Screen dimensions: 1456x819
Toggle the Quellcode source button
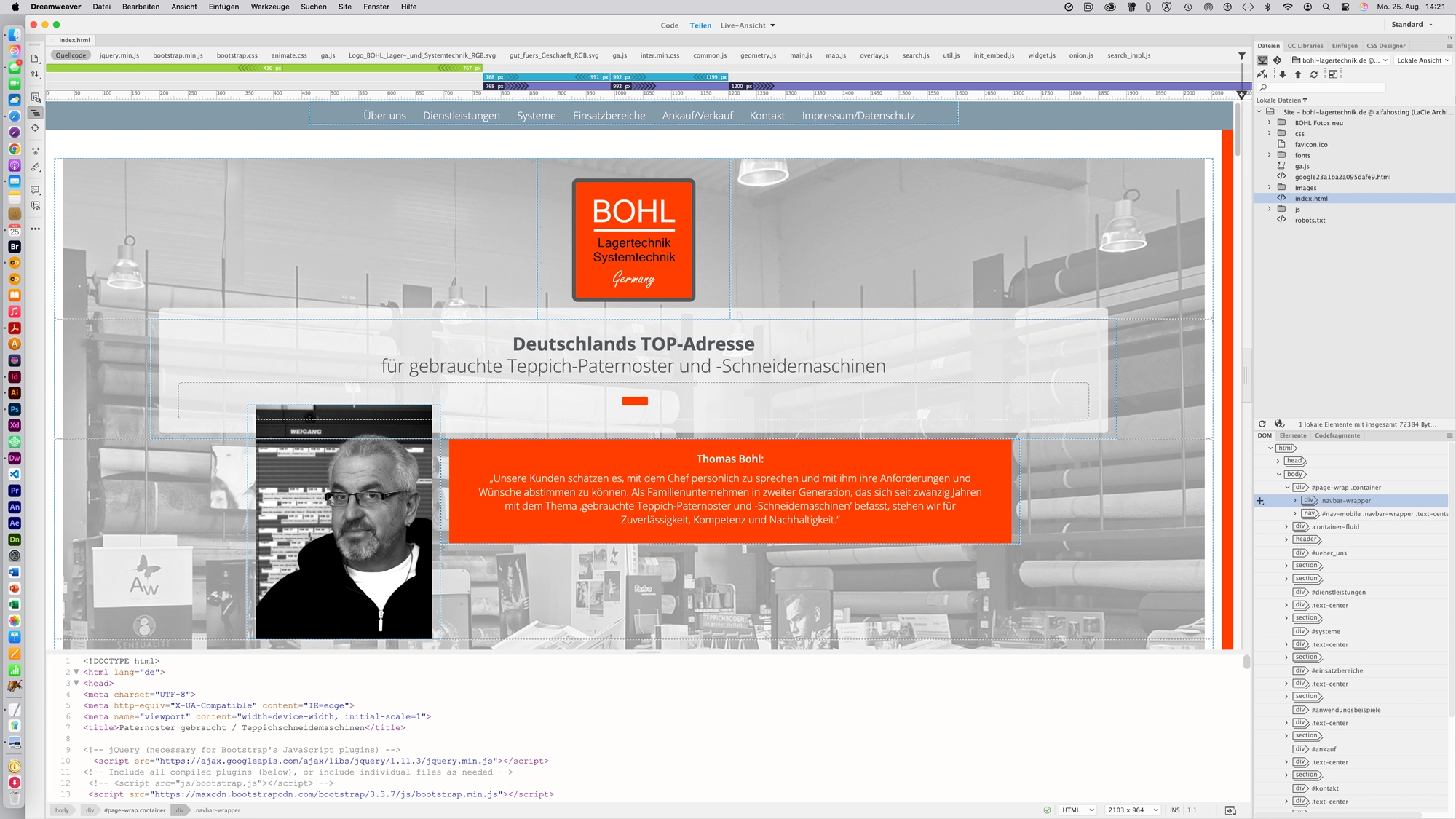click(71, 55)
